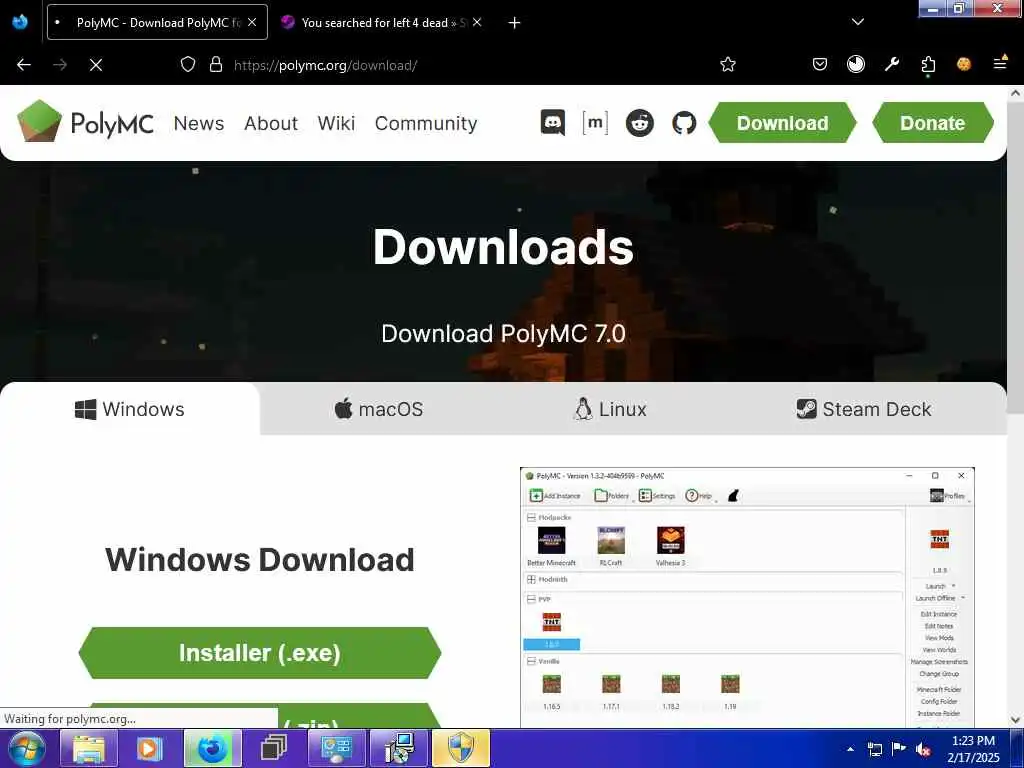This screenshot has height=768, width=1024.
Task: Click the green Download header button
Action: [782, 123]
